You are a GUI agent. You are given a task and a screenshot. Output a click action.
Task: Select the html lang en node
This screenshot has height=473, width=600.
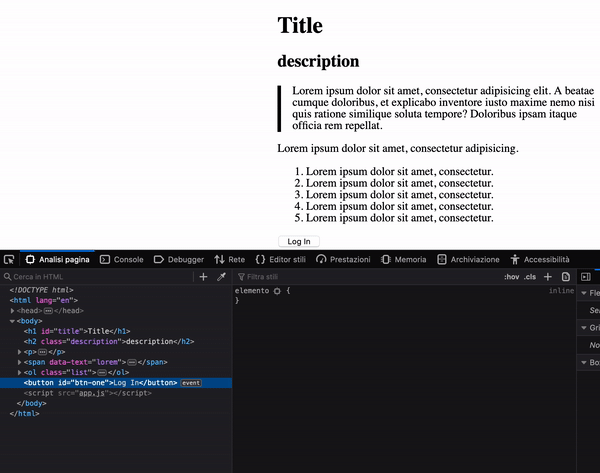point(44,300)
